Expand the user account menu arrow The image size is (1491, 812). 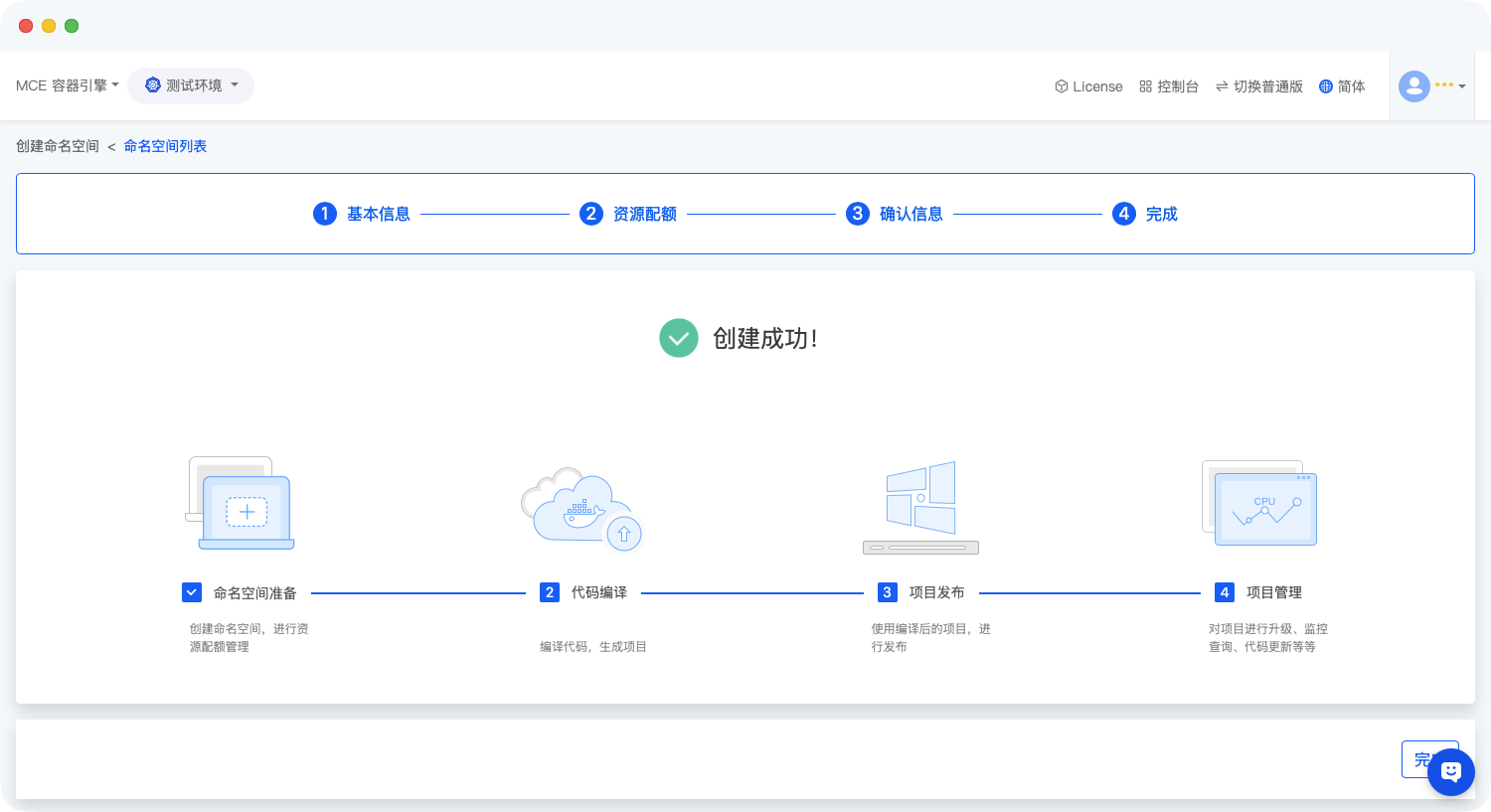point(1462,86)
